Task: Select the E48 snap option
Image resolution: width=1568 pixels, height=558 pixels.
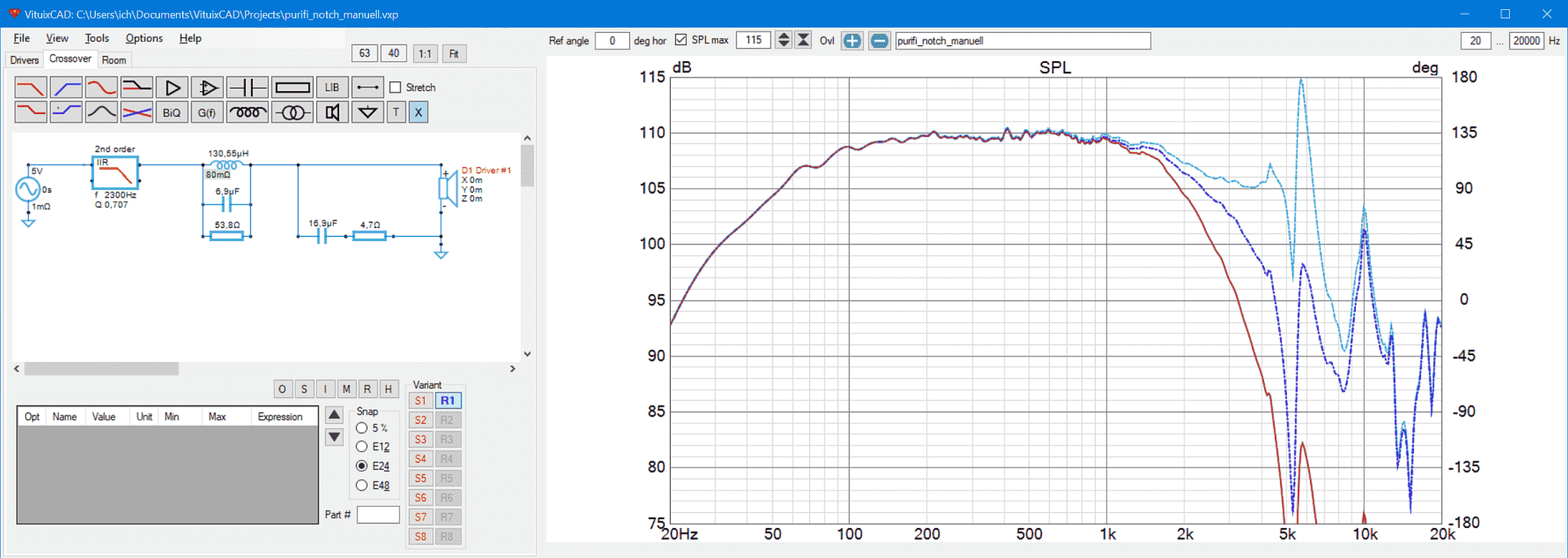Action: click(x=362, y=485)
